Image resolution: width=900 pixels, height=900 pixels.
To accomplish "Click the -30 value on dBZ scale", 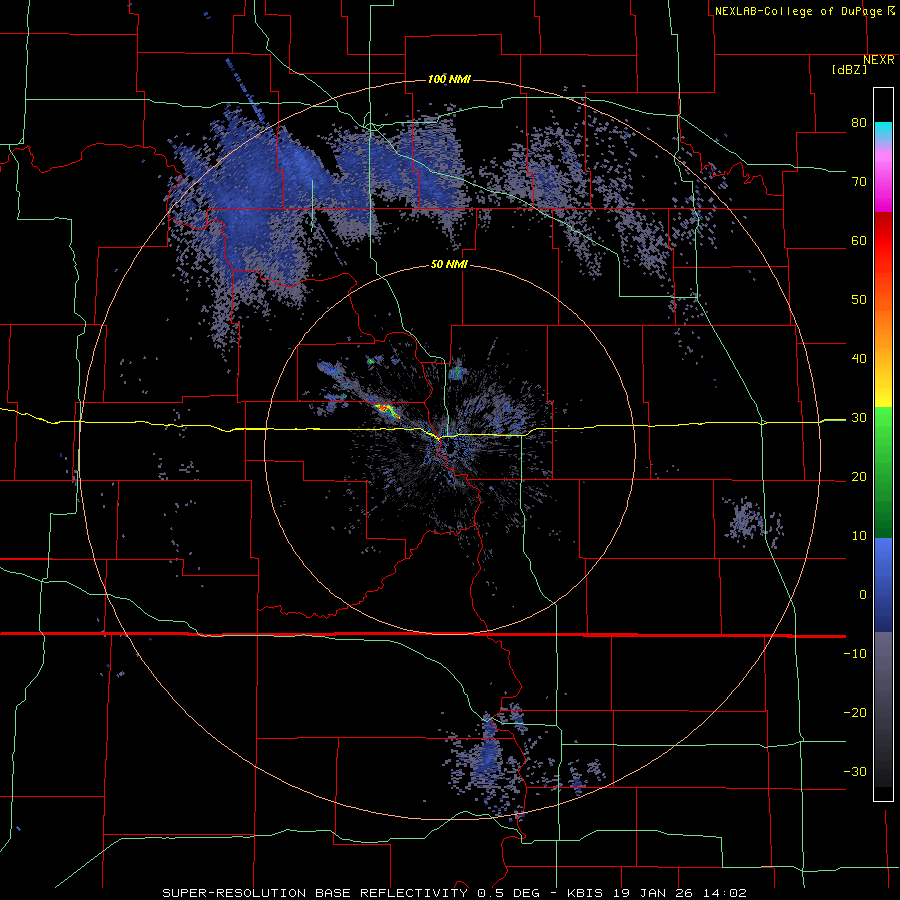I will [855, 772].
